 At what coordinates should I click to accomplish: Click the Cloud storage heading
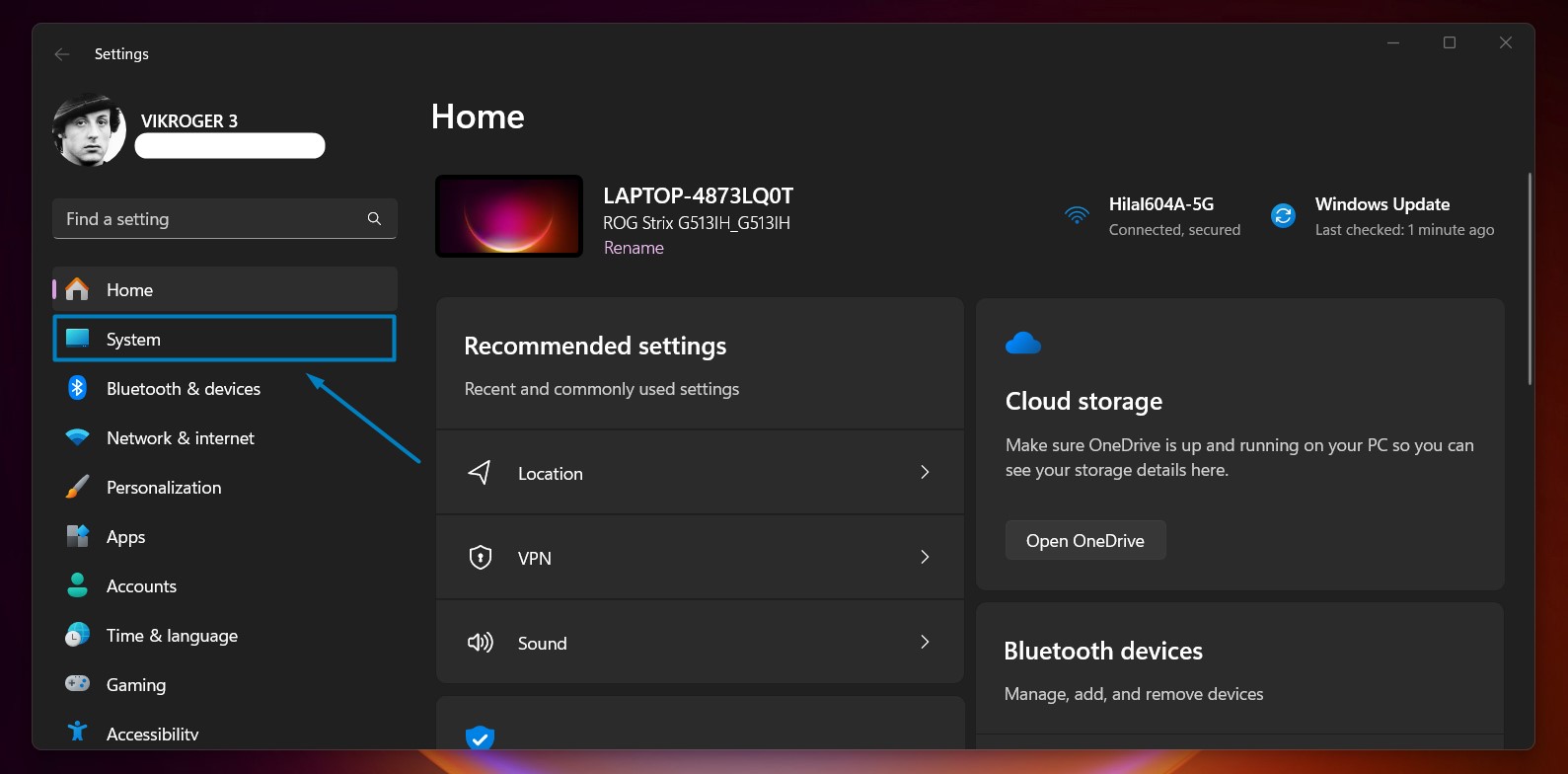[1083, 402]
